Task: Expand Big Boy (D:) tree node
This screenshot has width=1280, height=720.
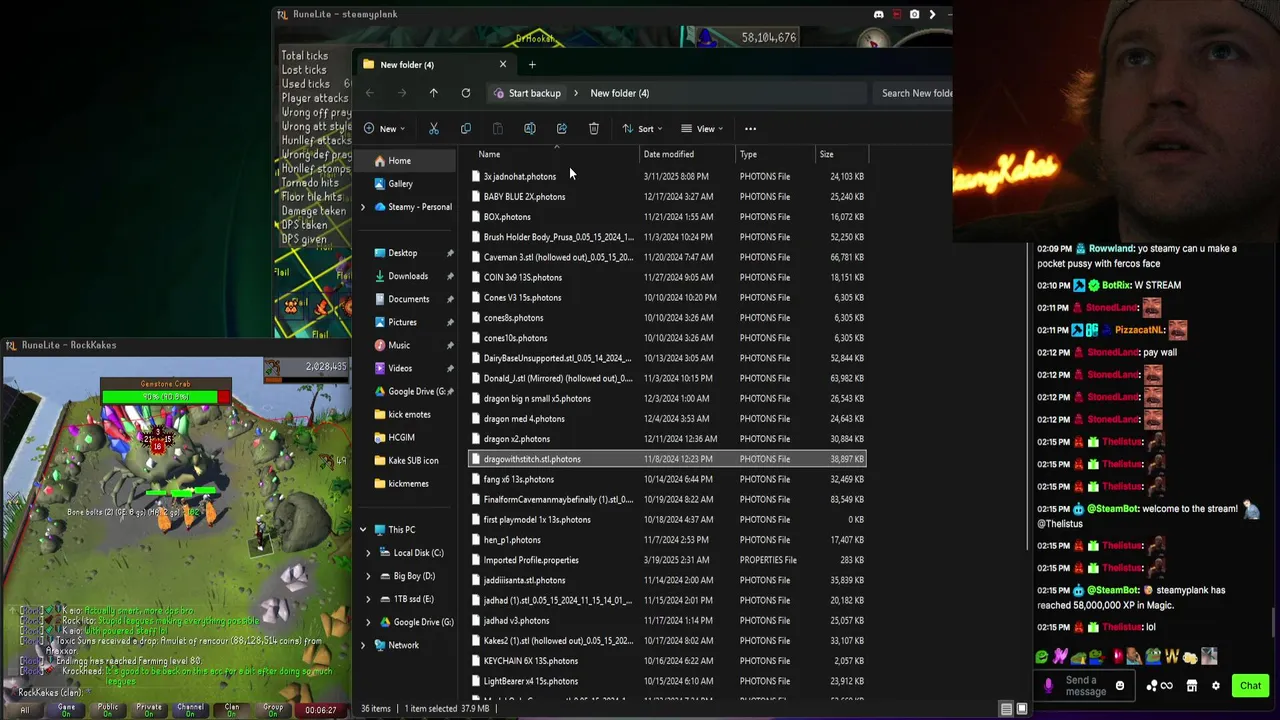Action: [x=368, y=576]
